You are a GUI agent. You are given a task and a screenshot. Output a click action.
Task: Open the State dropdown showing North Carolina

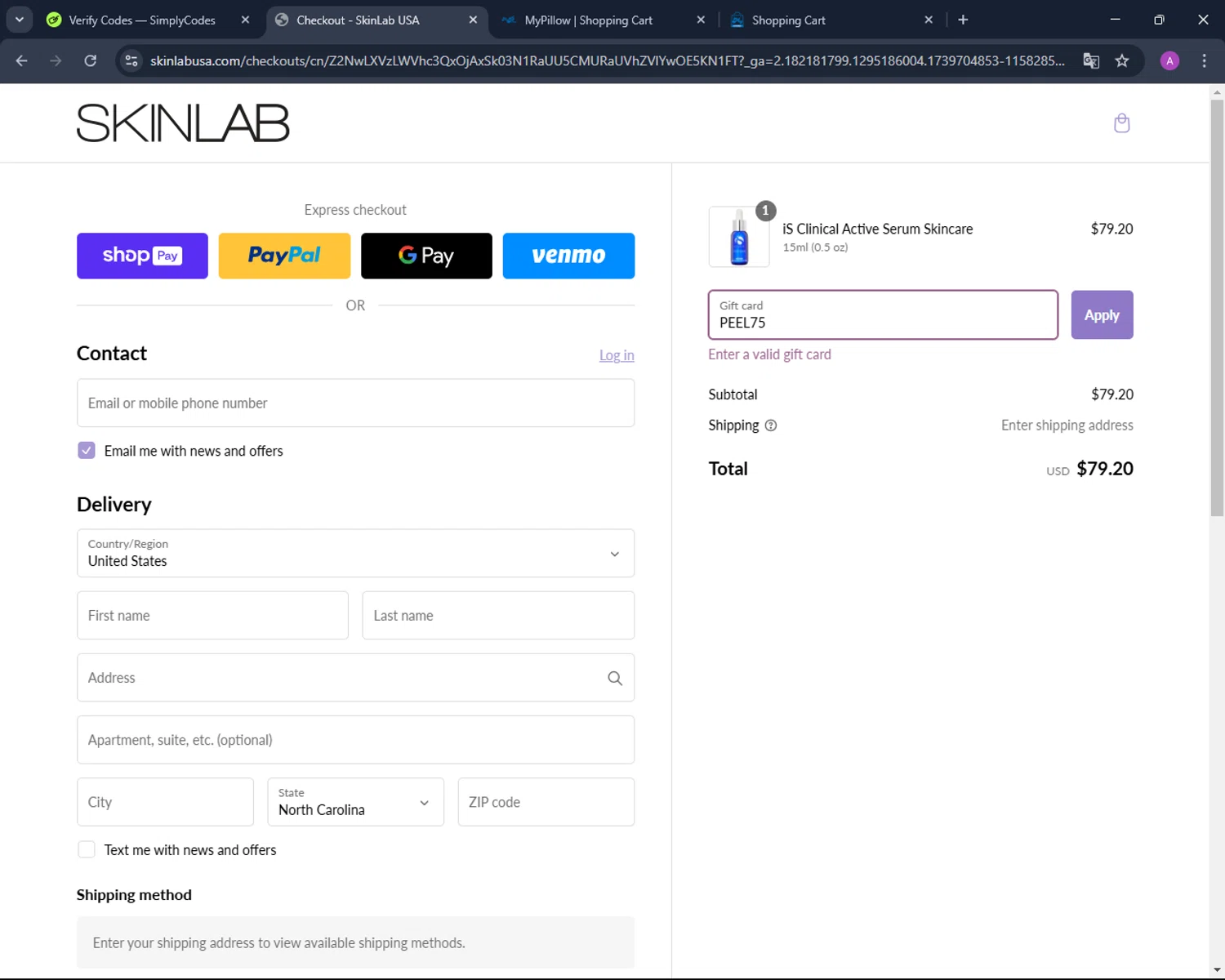(x=355, y=802)
